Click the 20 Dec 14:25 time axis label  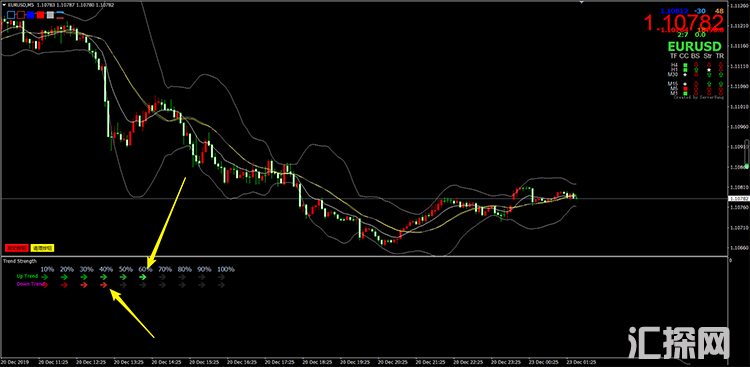pos(167,361)
